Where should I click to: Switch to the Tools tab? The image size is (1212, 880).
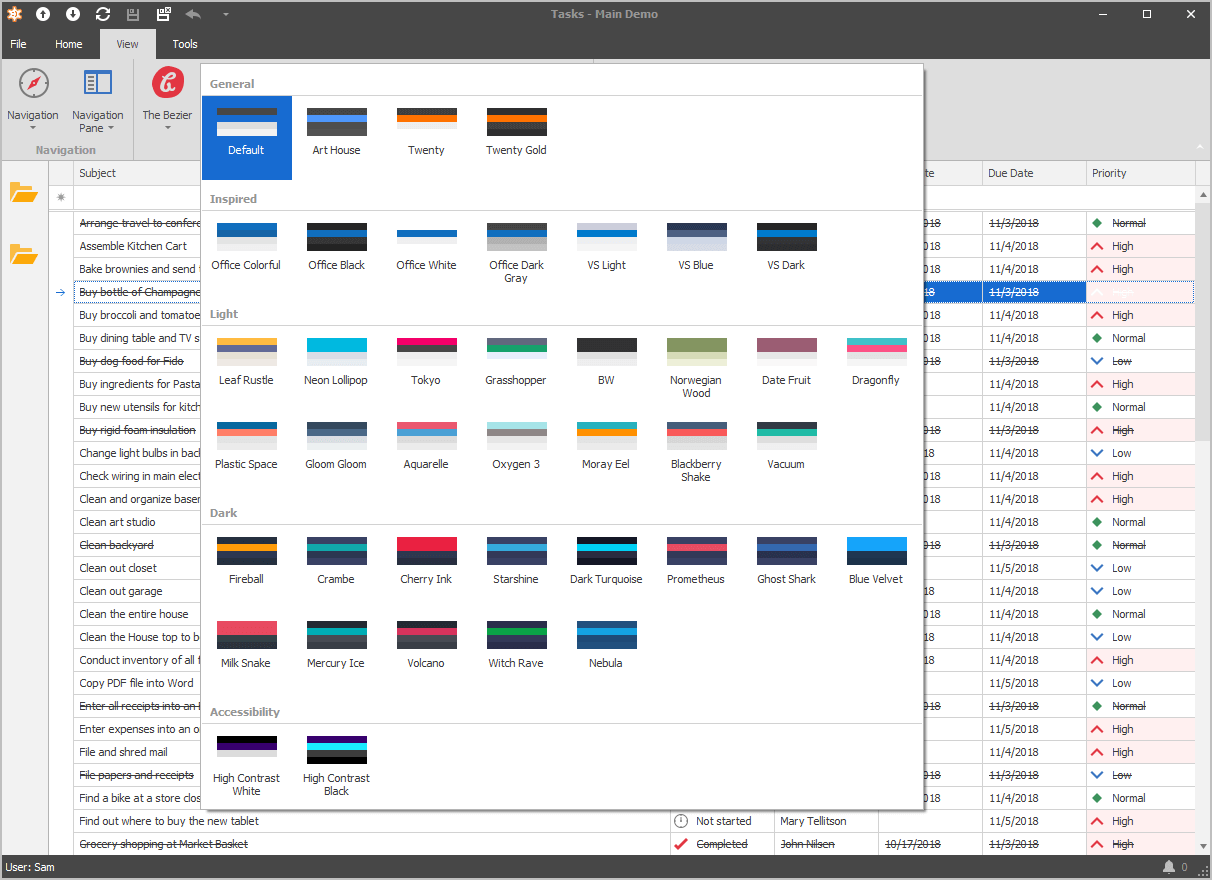click(185, 44)
